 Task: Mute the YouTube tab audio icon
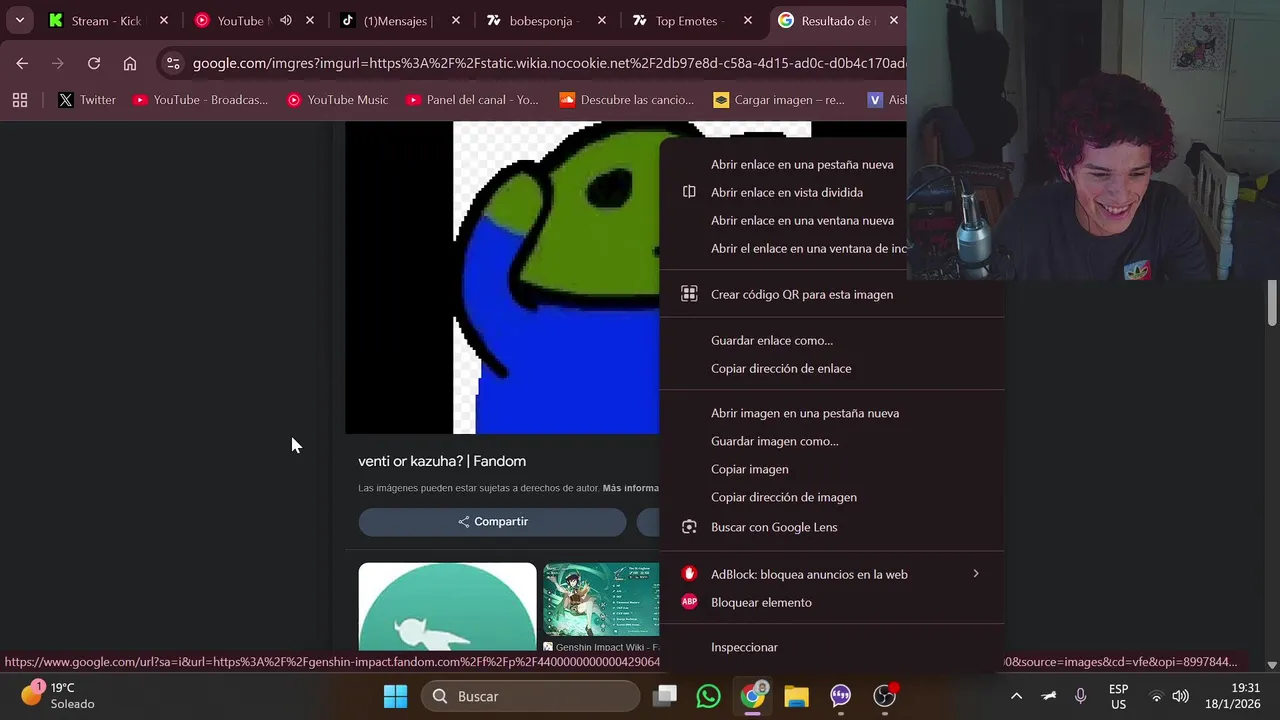[286, 20]
